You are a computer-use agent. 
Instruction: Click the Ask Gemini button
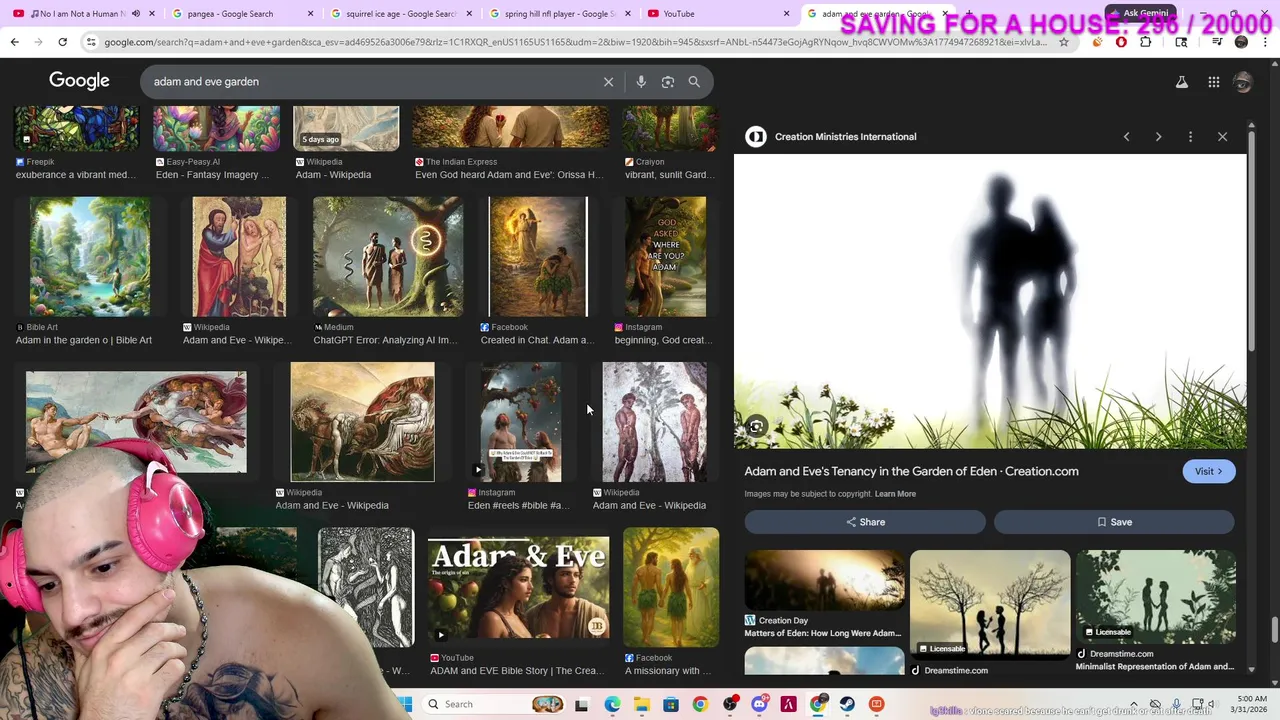click(1140, 14)
